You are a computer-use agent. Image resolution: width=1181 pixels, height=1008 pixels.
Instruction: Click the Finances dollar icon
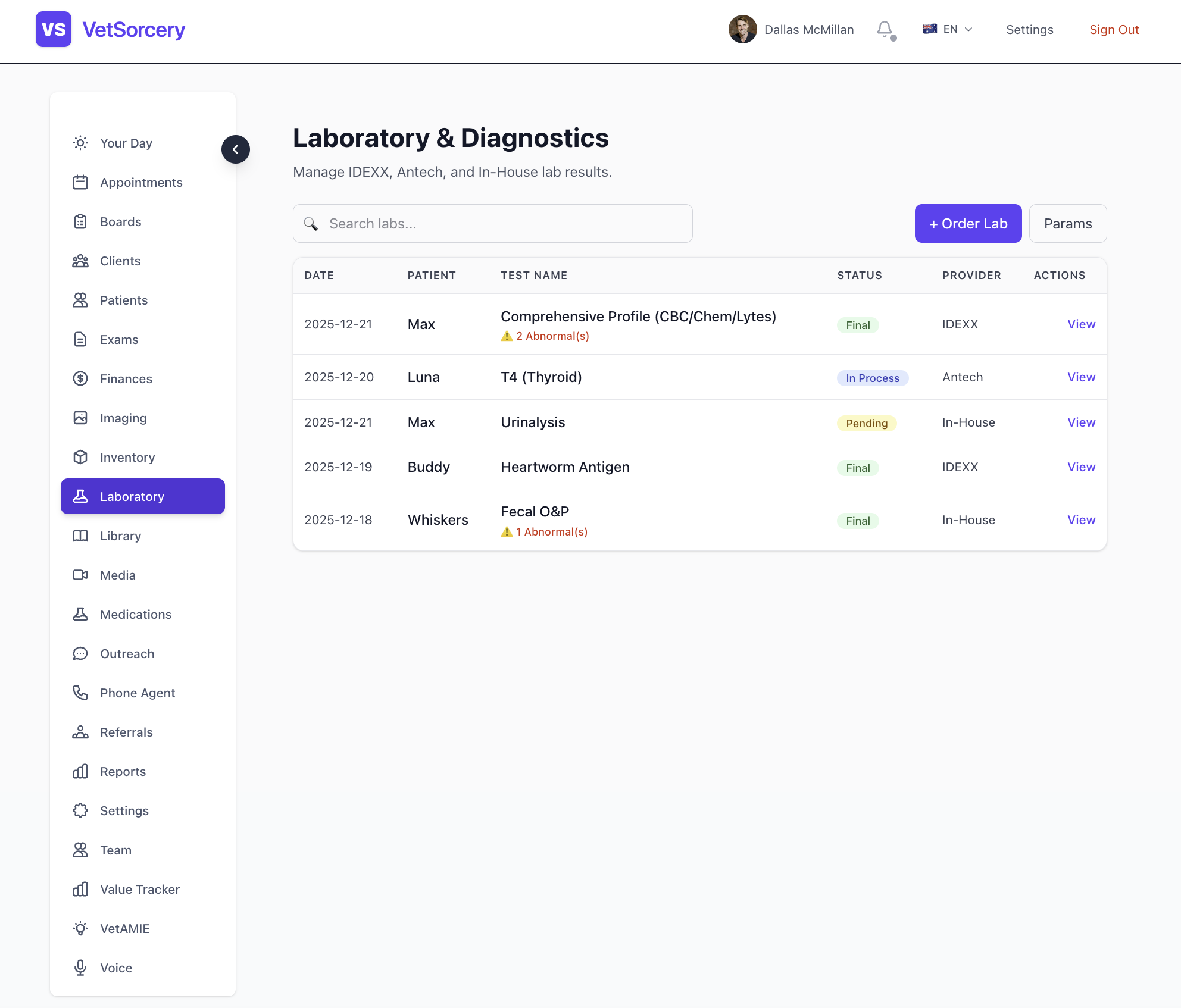coord(80,378)
